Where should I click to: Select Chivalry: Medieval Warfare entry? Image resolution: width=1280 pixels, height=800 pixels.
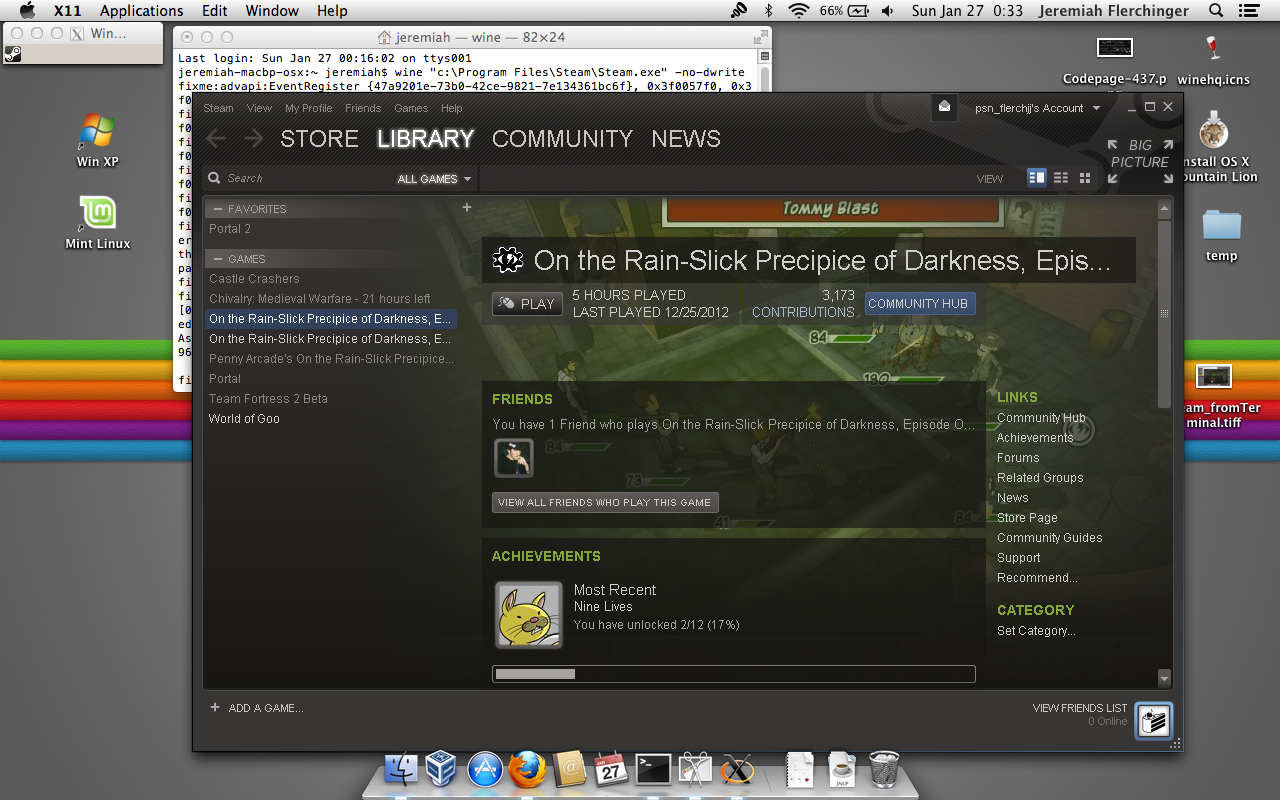pos(320,299)
